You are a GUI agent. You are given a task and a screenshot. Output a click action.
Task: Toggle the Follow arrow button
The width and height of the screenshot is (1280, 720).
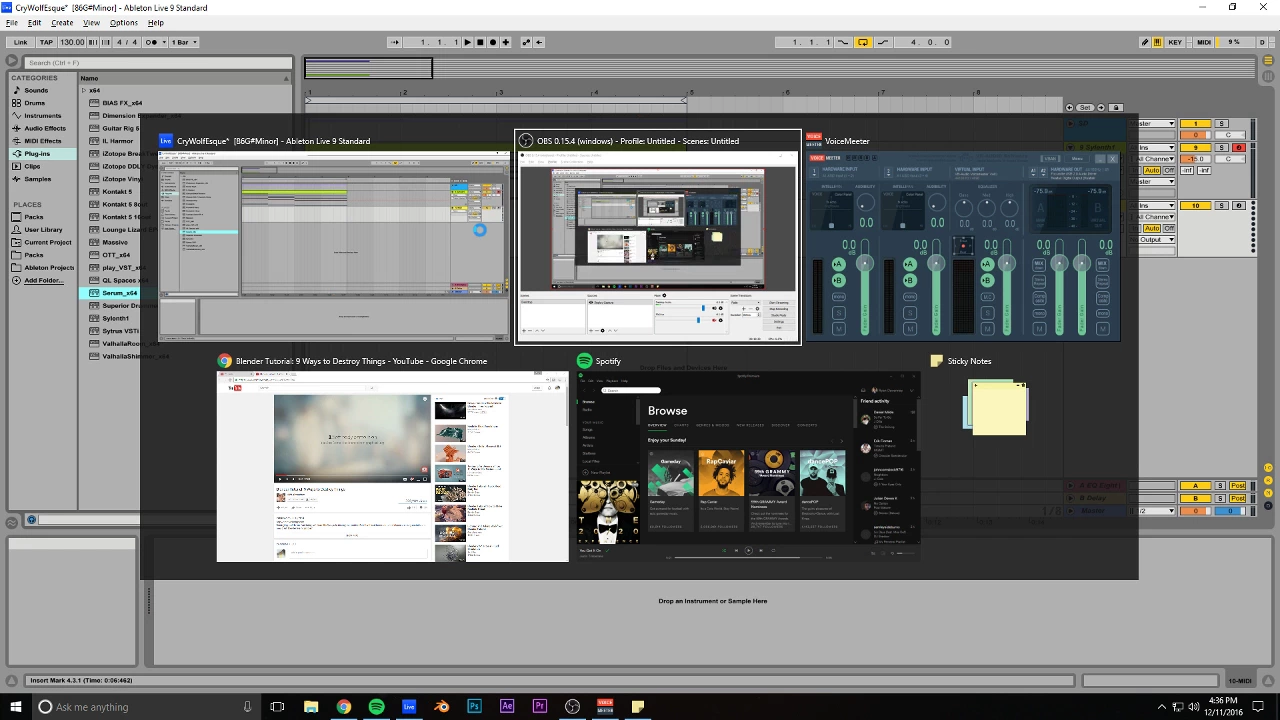tap(395, 42)
